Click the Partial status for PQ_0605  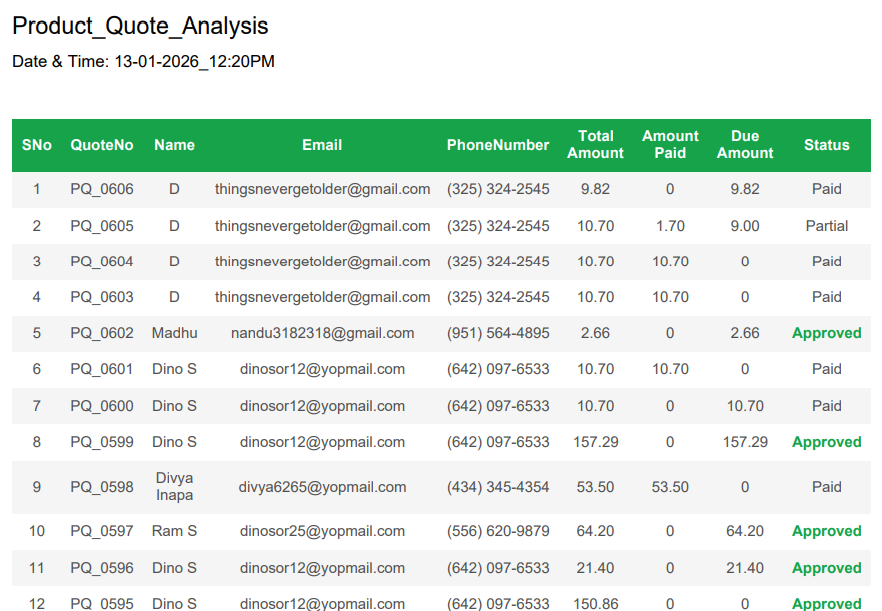click(826, 226)
